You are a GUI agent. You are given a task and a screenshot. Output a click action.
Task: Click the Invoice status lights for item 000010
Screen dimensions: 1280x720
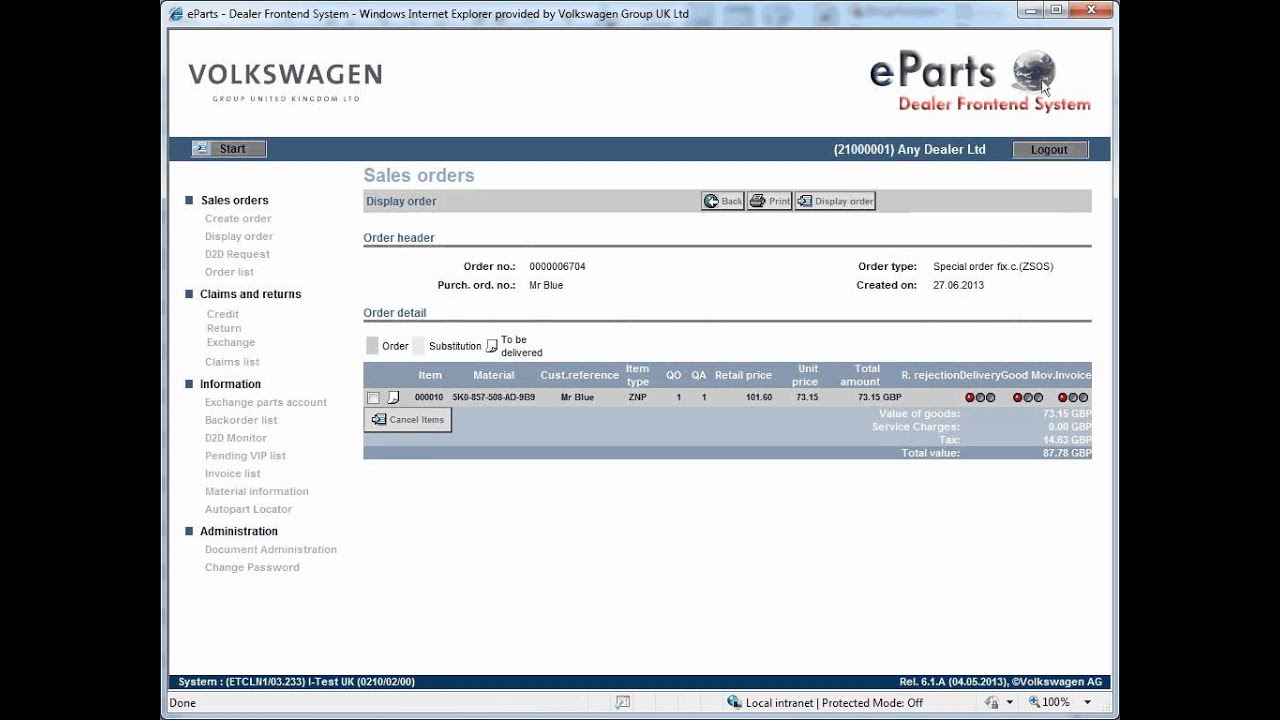[x=1073, y=398]
